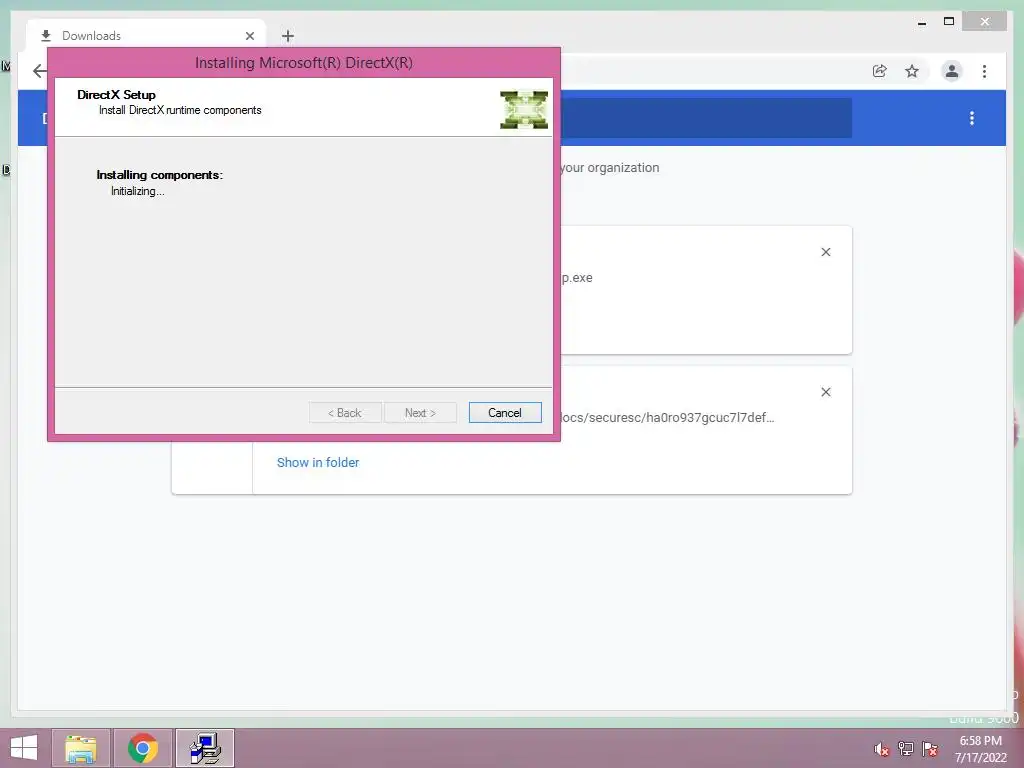The image size is (1024, 768).
Task: Open the docs/securesc download URL
Action: [667, 417]
